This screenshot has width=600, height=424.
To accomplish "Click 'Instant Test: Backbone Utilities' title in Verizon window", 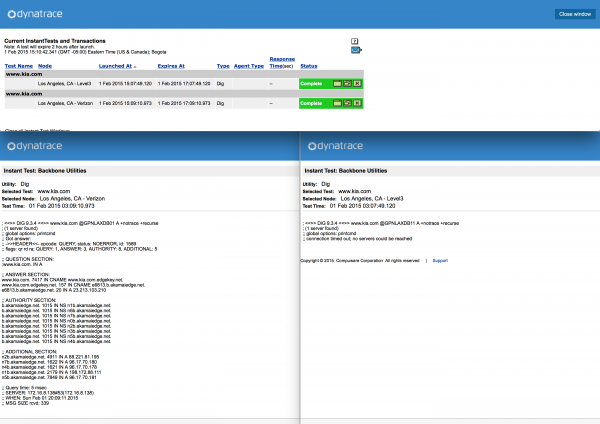I will [45, 171].
